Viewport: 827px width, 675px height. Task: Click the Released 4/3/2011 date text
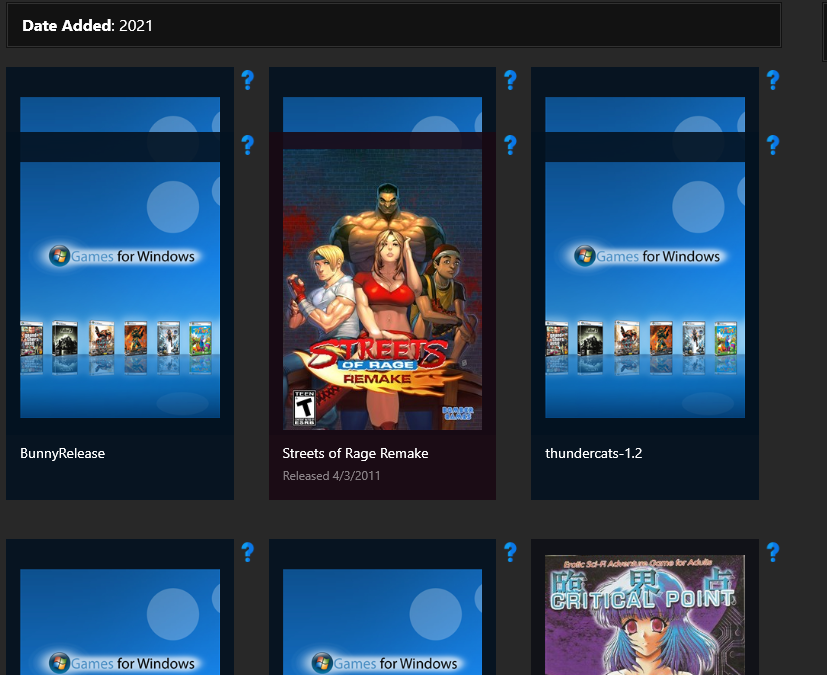(x=331, y=476)
